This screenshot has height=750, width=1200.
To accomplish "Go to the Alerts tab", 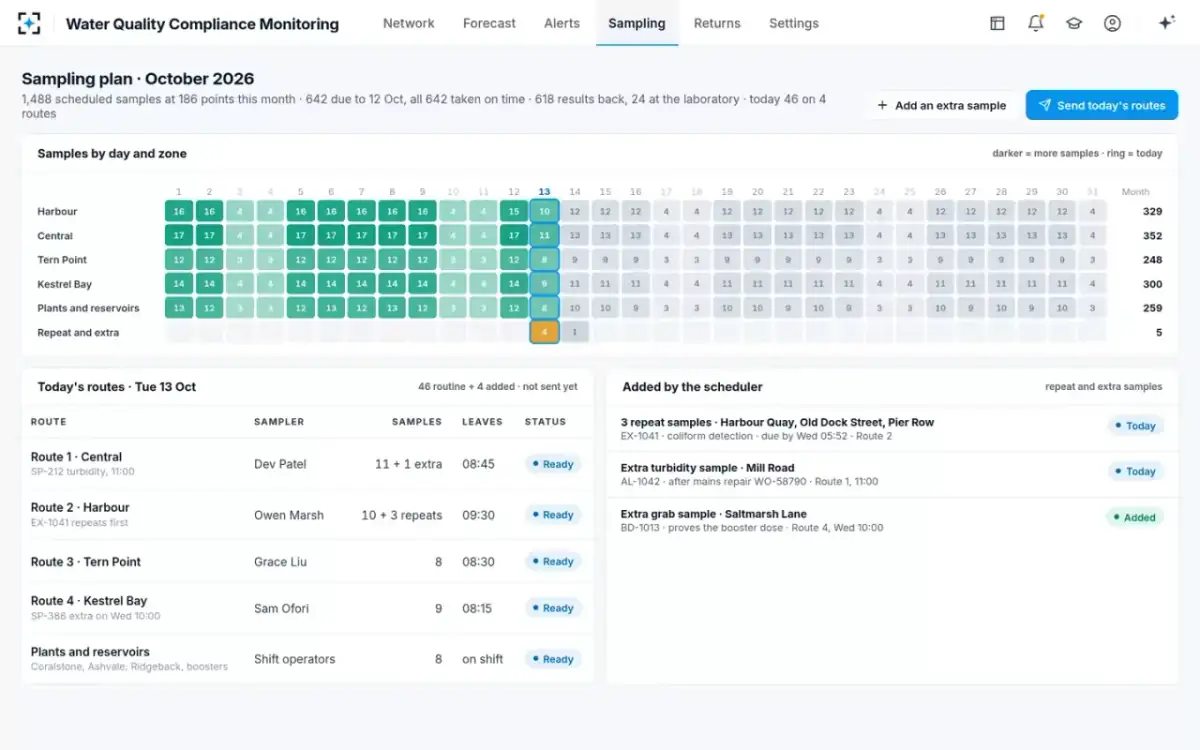I will tap(562, 23).
